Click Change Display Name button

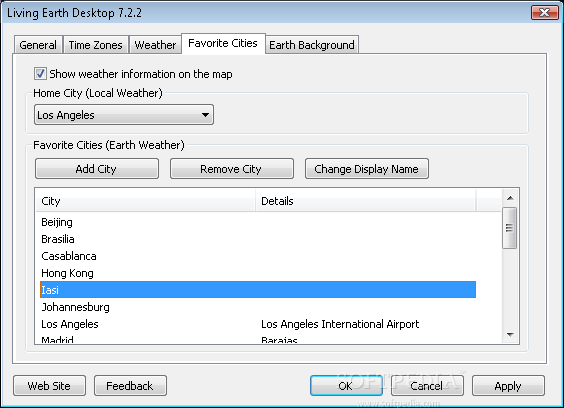click(x=367, y=169)
